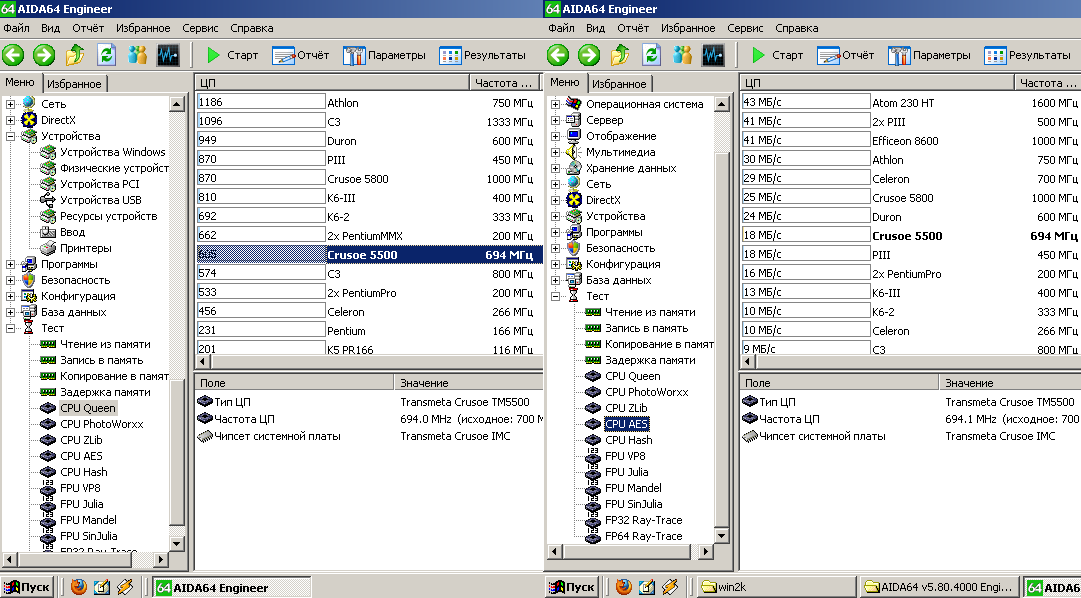Open Отчёт from left window toolbar
This screenshot has width=1081, height=598.
301,55
